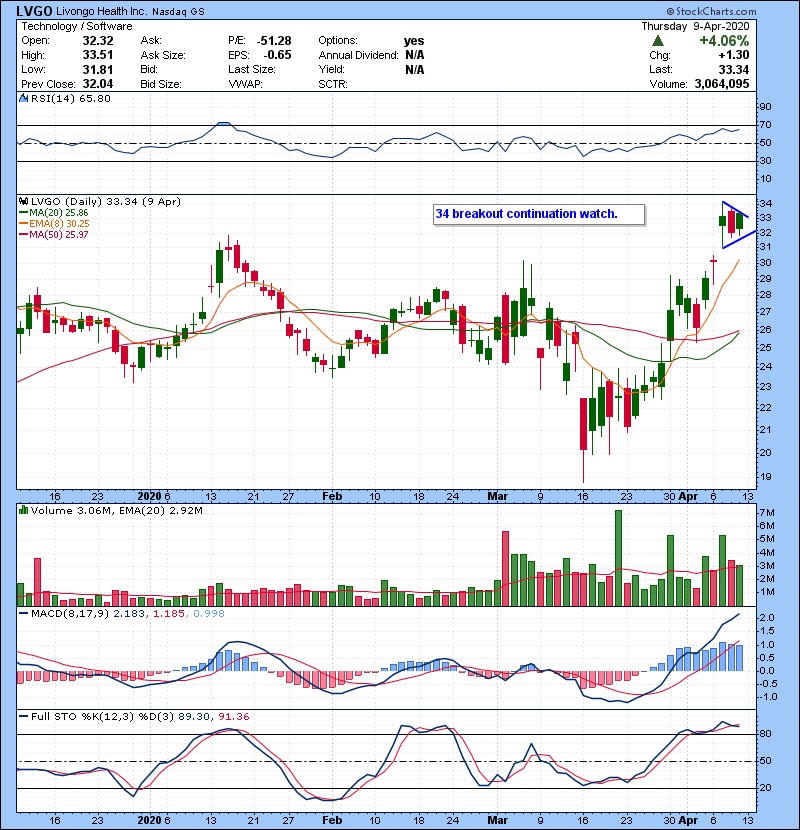Screen dimensions: 800x830
Task: Click the RSI(14) 65.80 label
Action: (70, 98)
